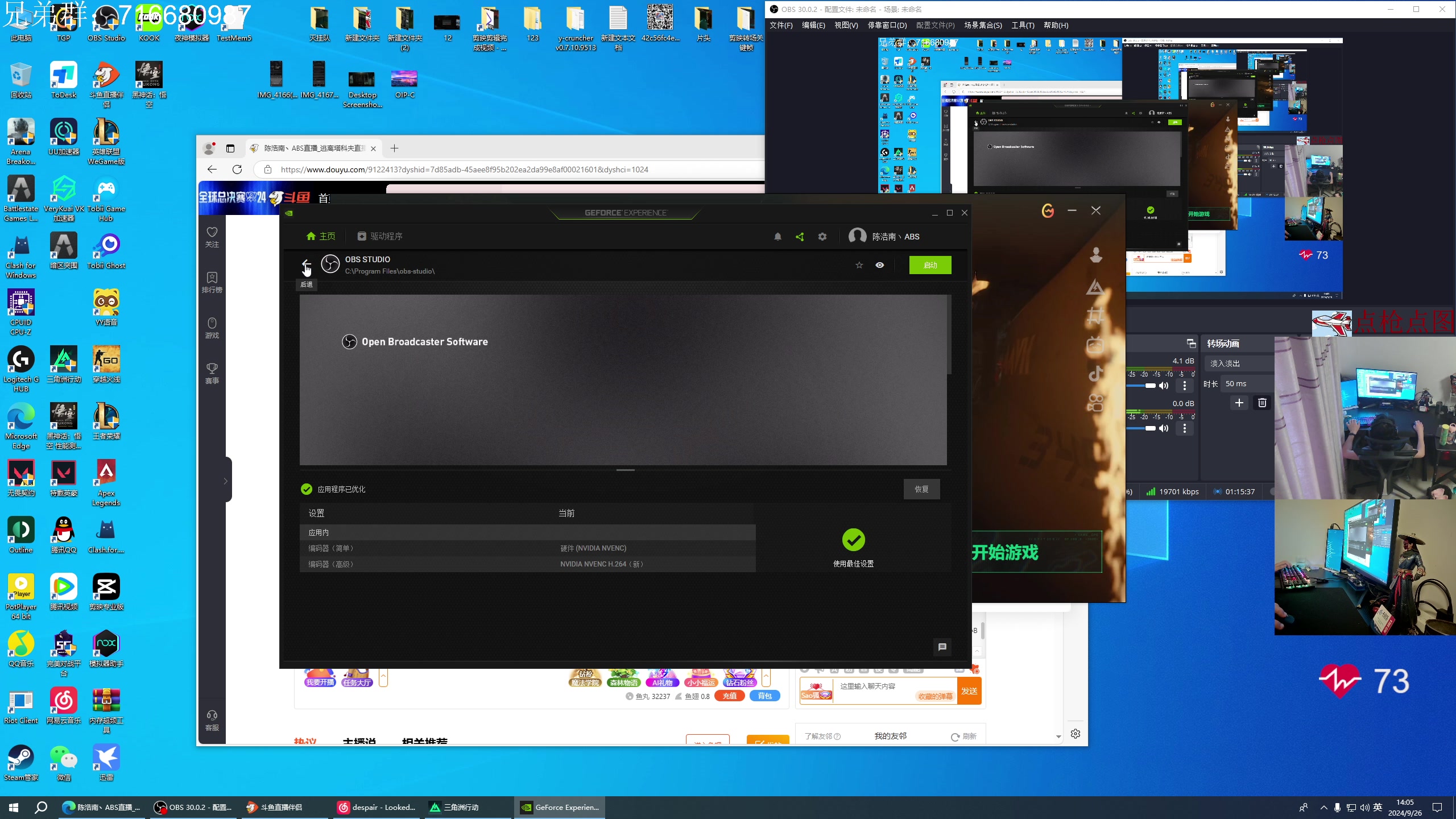This screenshot has height=819, width=1456.
Task: Click the Edge address bar URL
Action: tap(464, 169)
